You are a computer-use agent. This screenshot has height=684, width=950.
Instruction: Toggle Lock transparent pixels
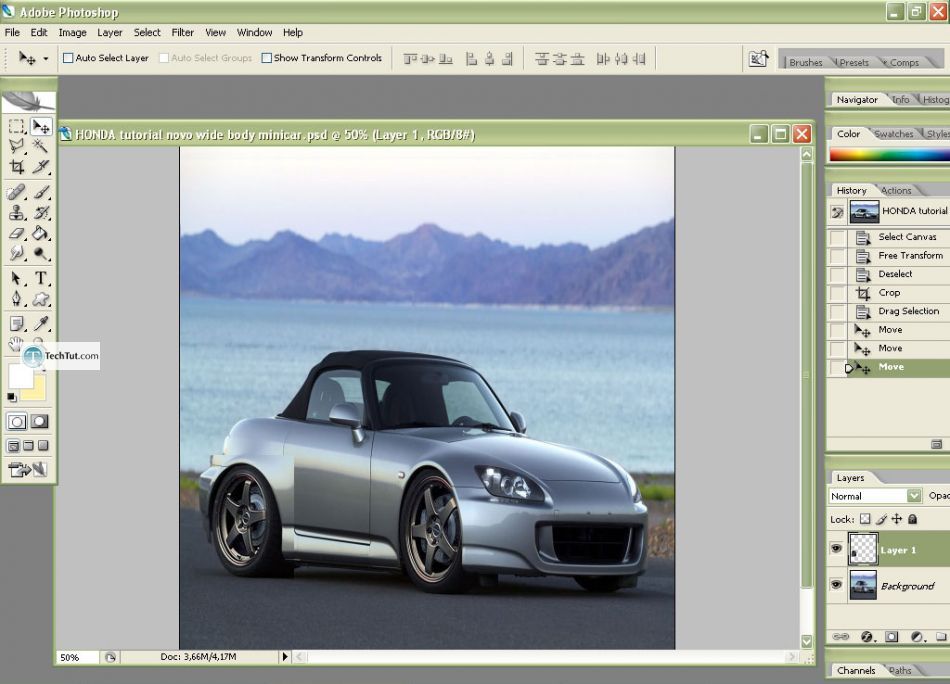[x=865, y=519]
